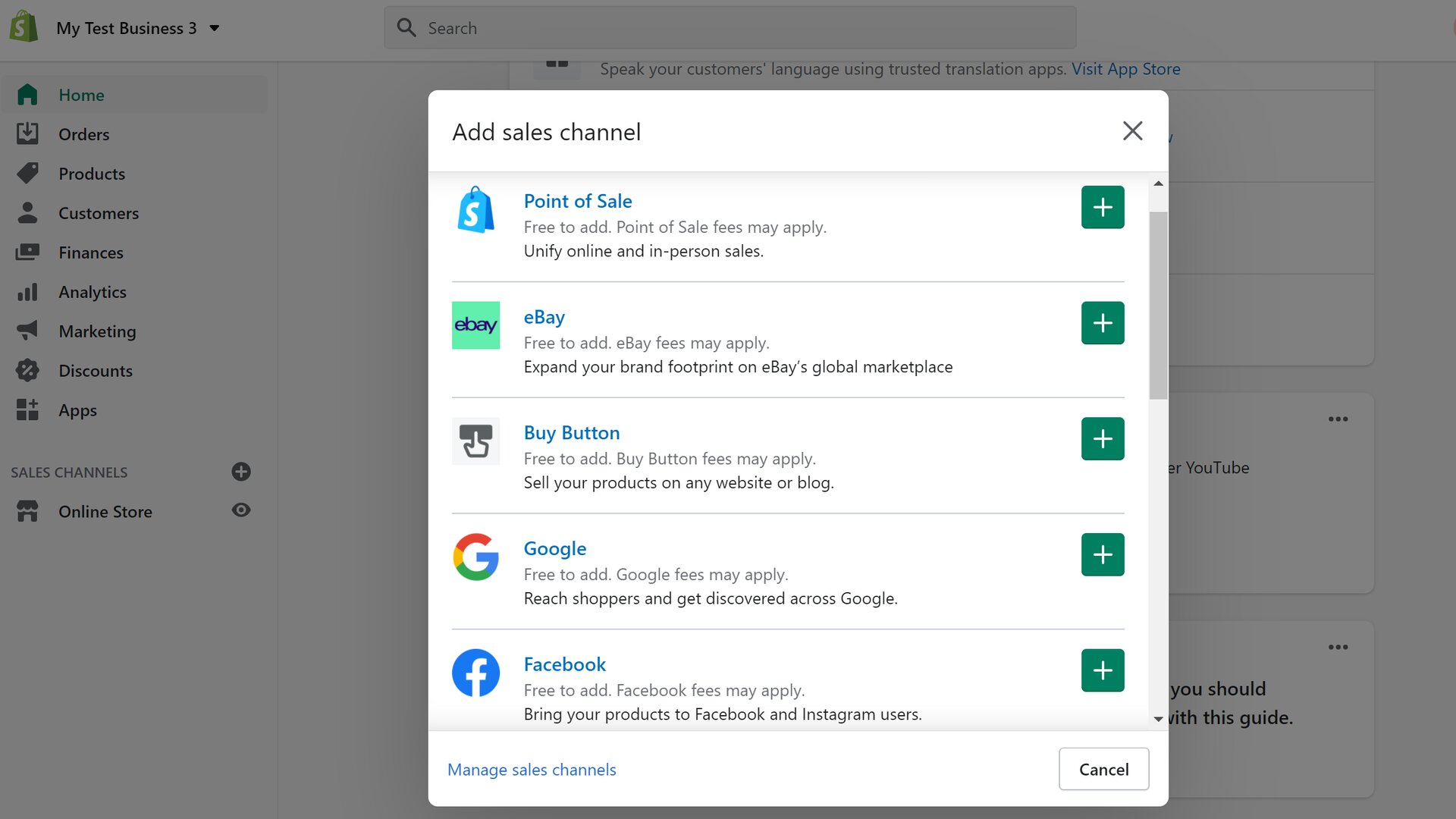Click the Online Store visibility eye icon
The image size is (1456, 819).
pyautogui.click(x=241, y=510)
